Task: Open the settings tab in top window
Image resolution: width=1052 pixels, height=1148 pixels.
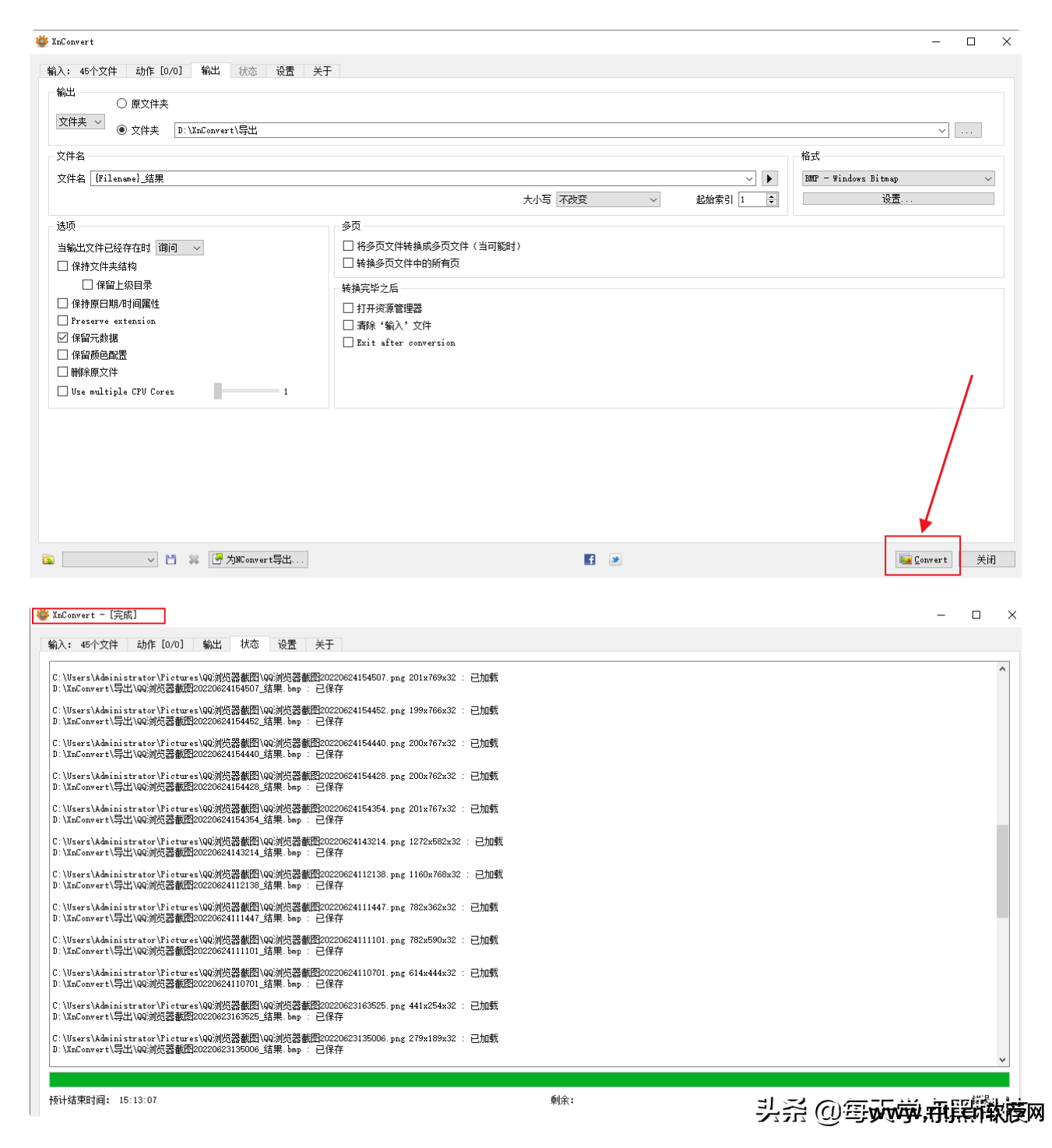Action: [x=285, y=71]
